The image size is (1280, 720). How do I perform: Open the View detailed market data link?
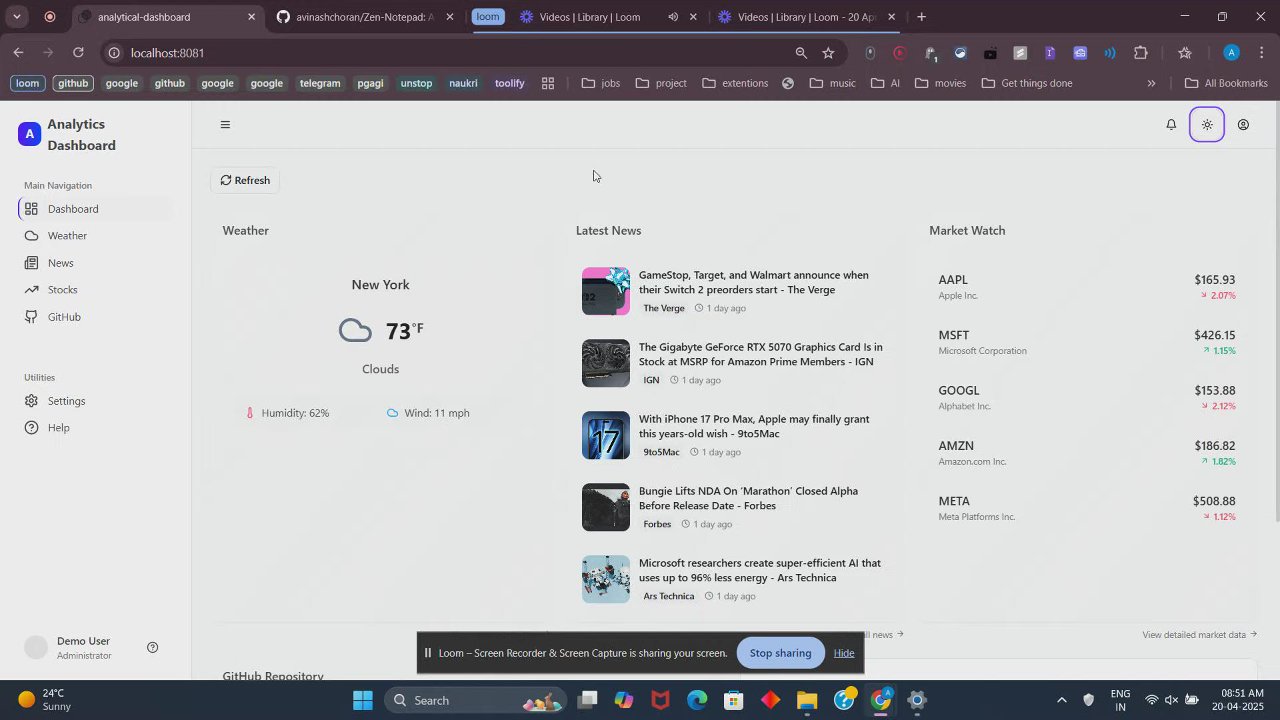tap(1199, 634)
